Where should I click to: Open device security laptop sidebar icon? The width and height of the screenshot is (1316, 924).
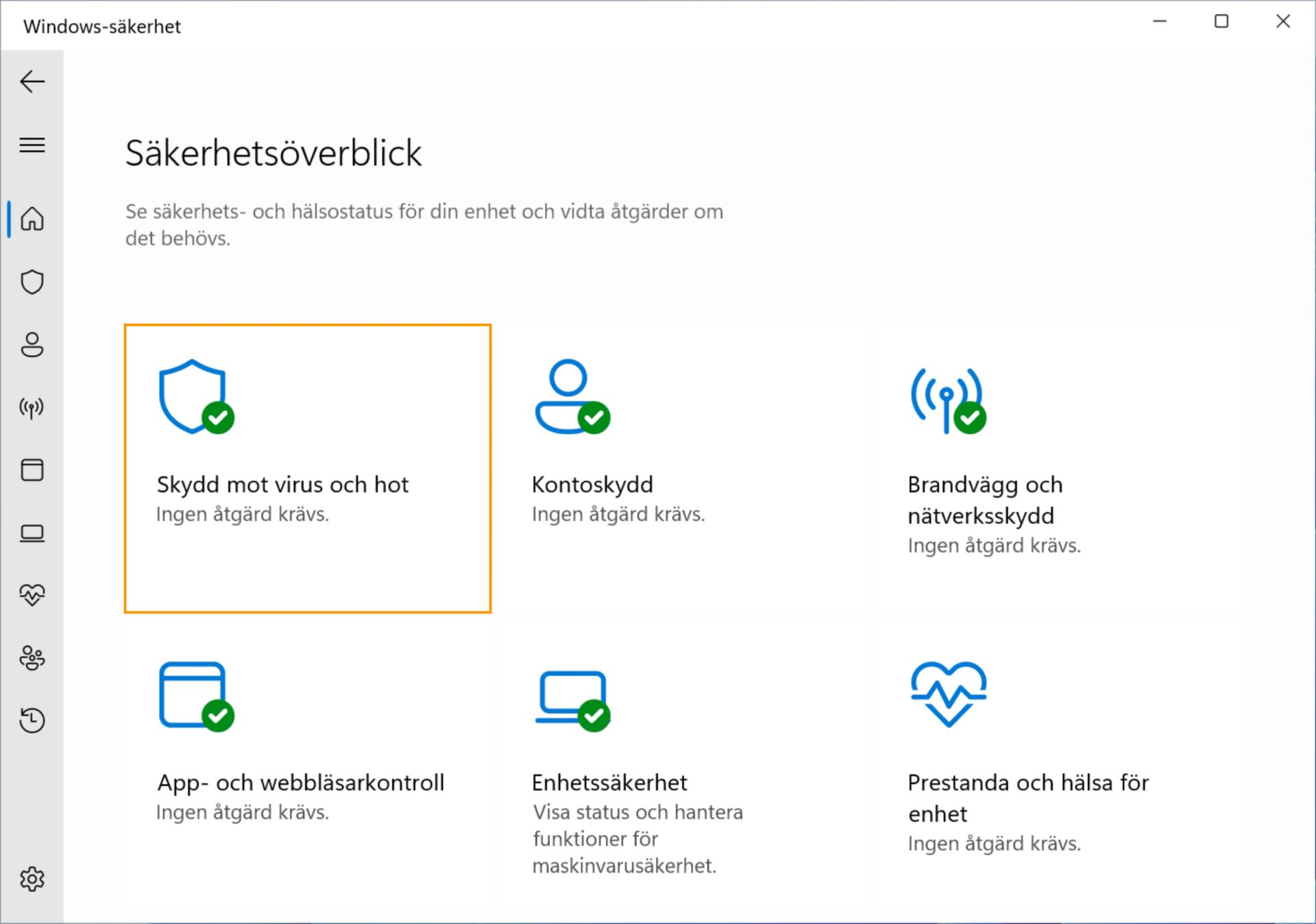click(32, 533)
